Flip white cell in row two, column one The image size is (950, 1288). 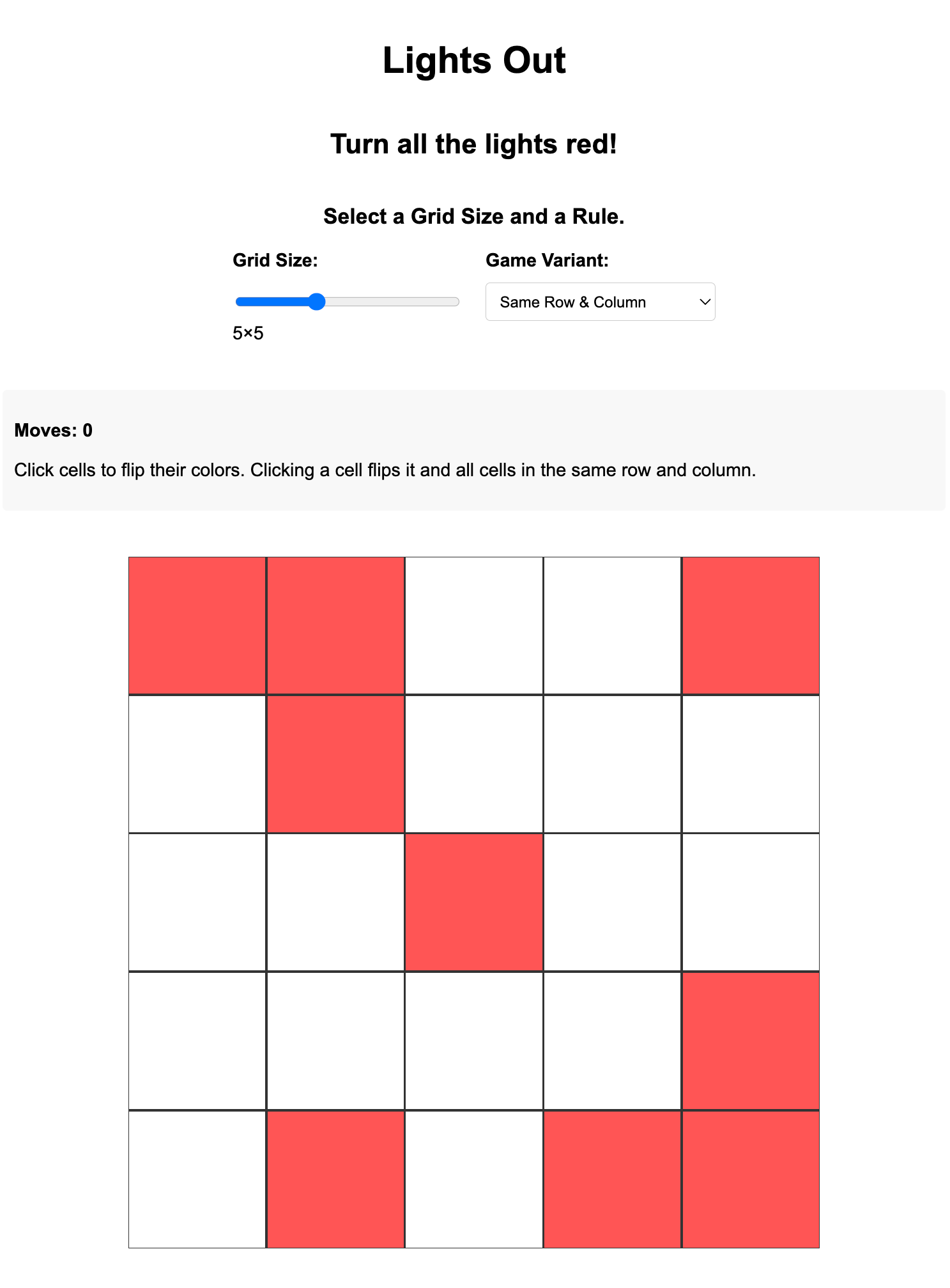pyautogui.click(x=197, y=764)
